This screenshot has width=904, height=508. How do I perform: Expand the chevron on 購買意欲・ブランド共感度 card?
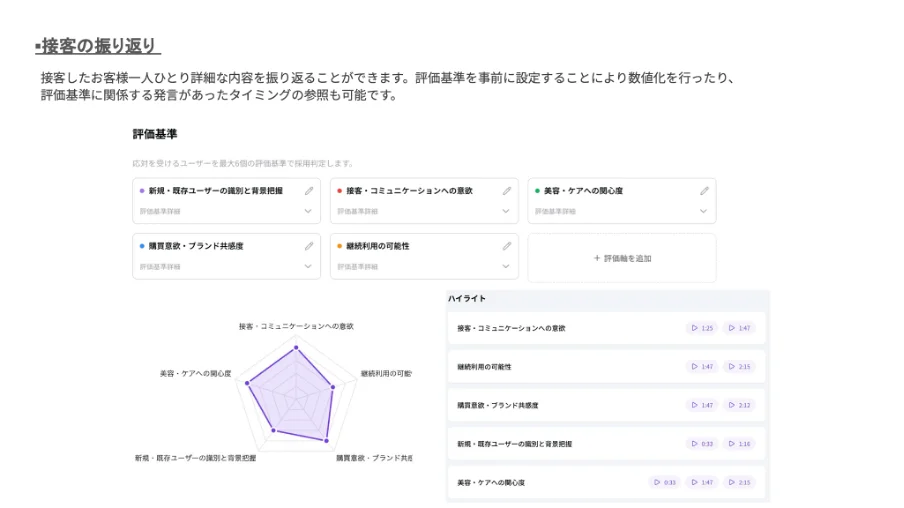pos(308,266)
